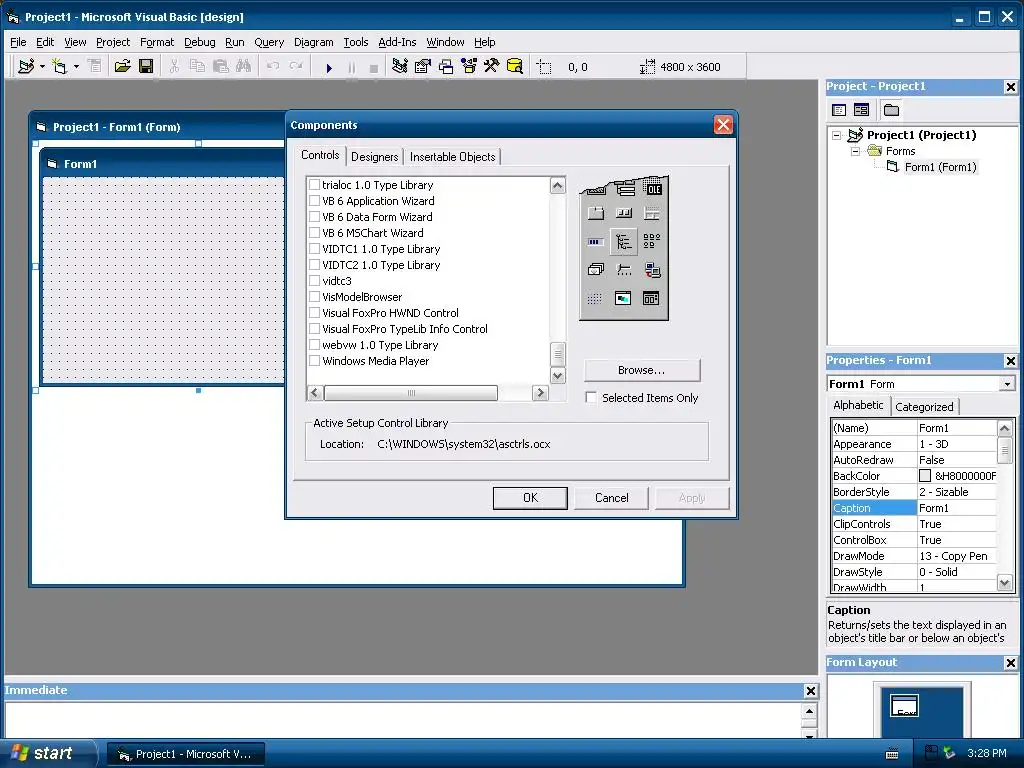
Task: Click the Data View Window toolbar icon
Action: click(x=515, y=67)
